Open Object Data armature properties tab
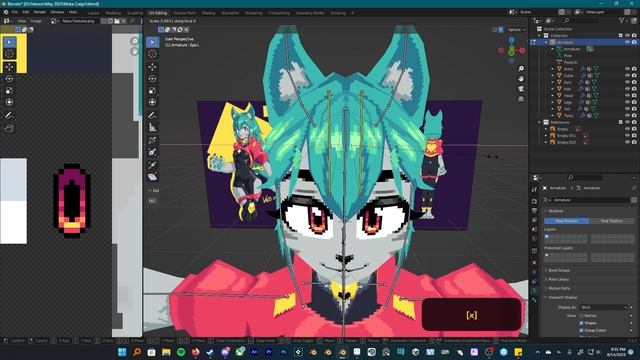The width and height of the screenshot is (640, 360). click(x=534, y=290)
